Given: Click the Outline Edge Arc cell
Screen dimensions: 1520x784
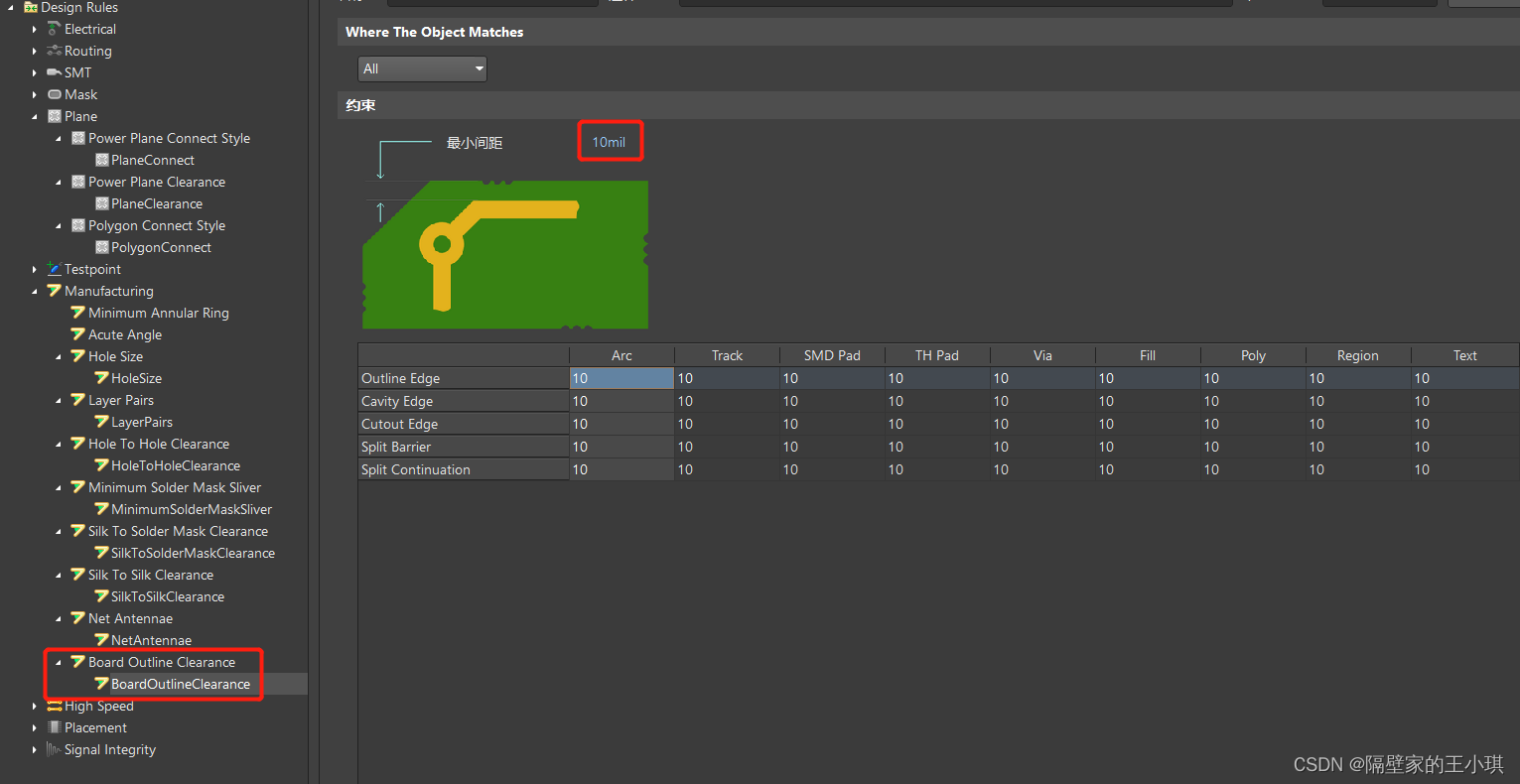Looking at the screenshot, I should pos(622,378).
